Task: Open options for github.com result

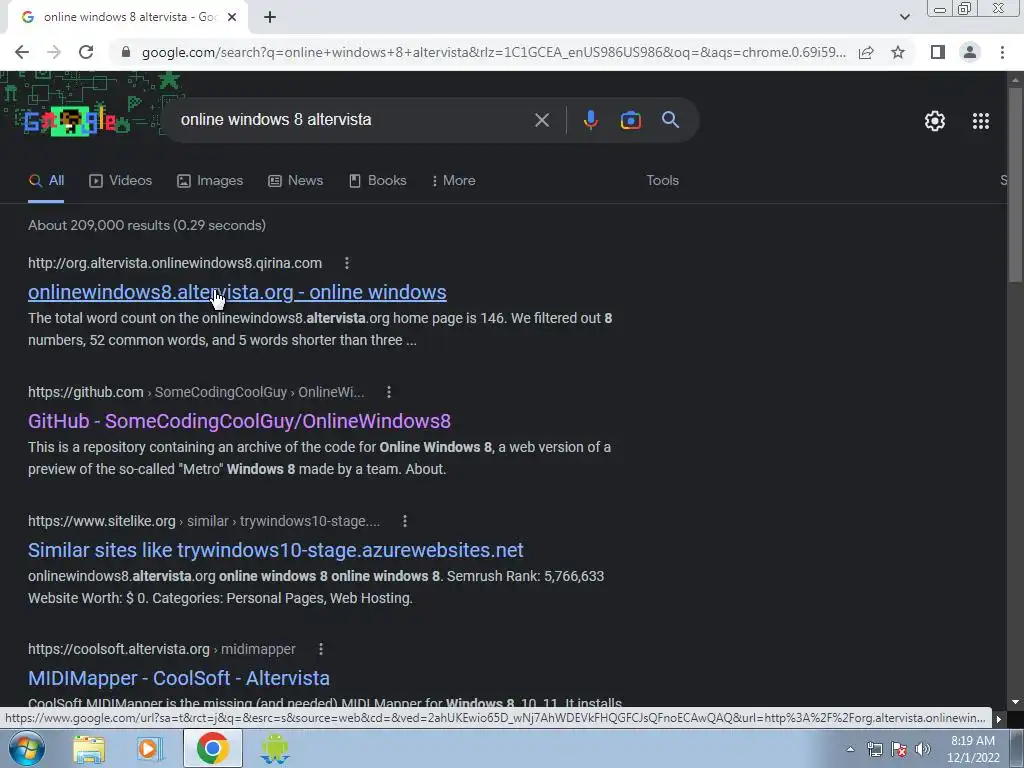Action: point(389,392)
